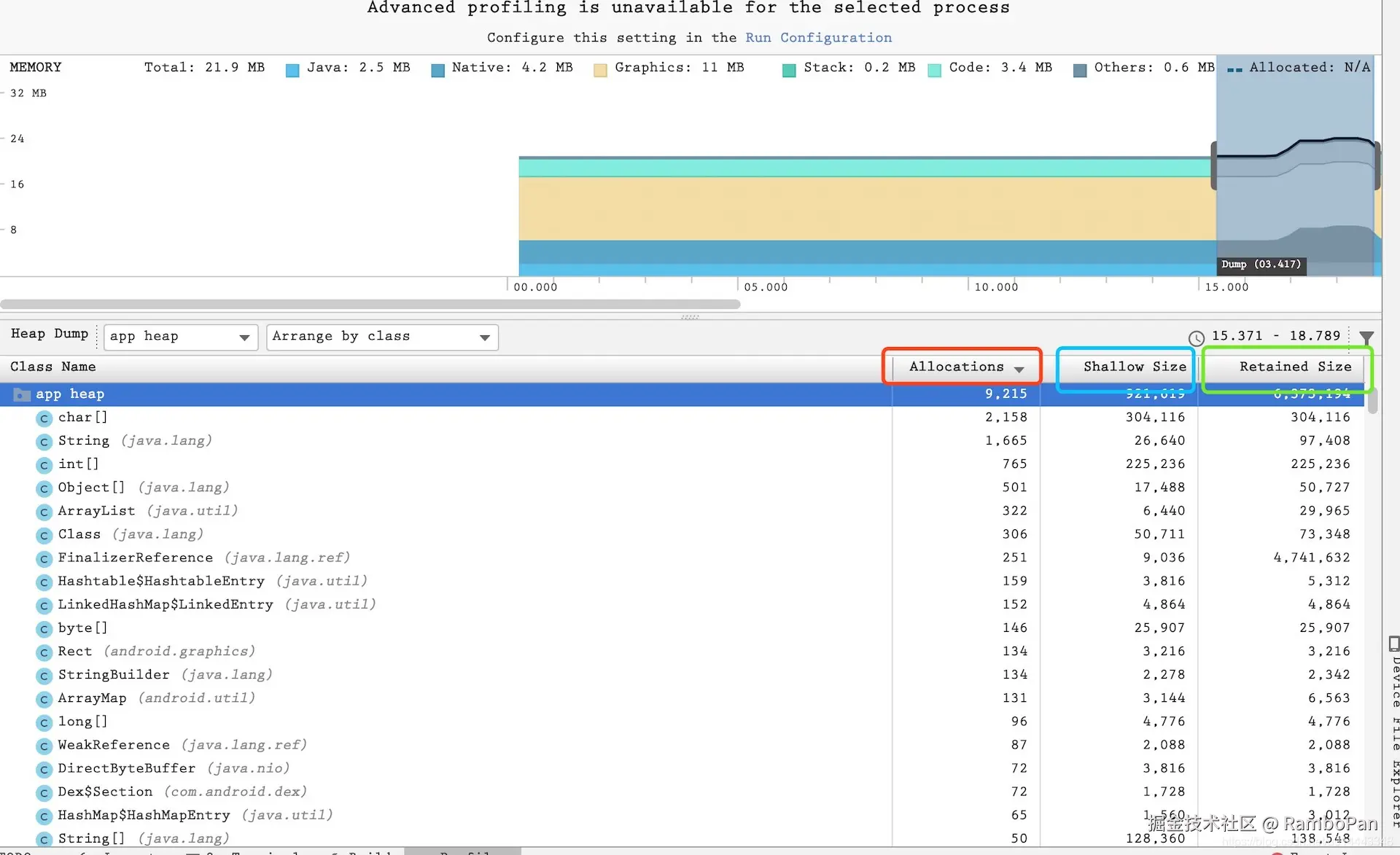Screen dimensions: 1400x855
Task: Open the app heap dropdown
Action: point(180,337)
